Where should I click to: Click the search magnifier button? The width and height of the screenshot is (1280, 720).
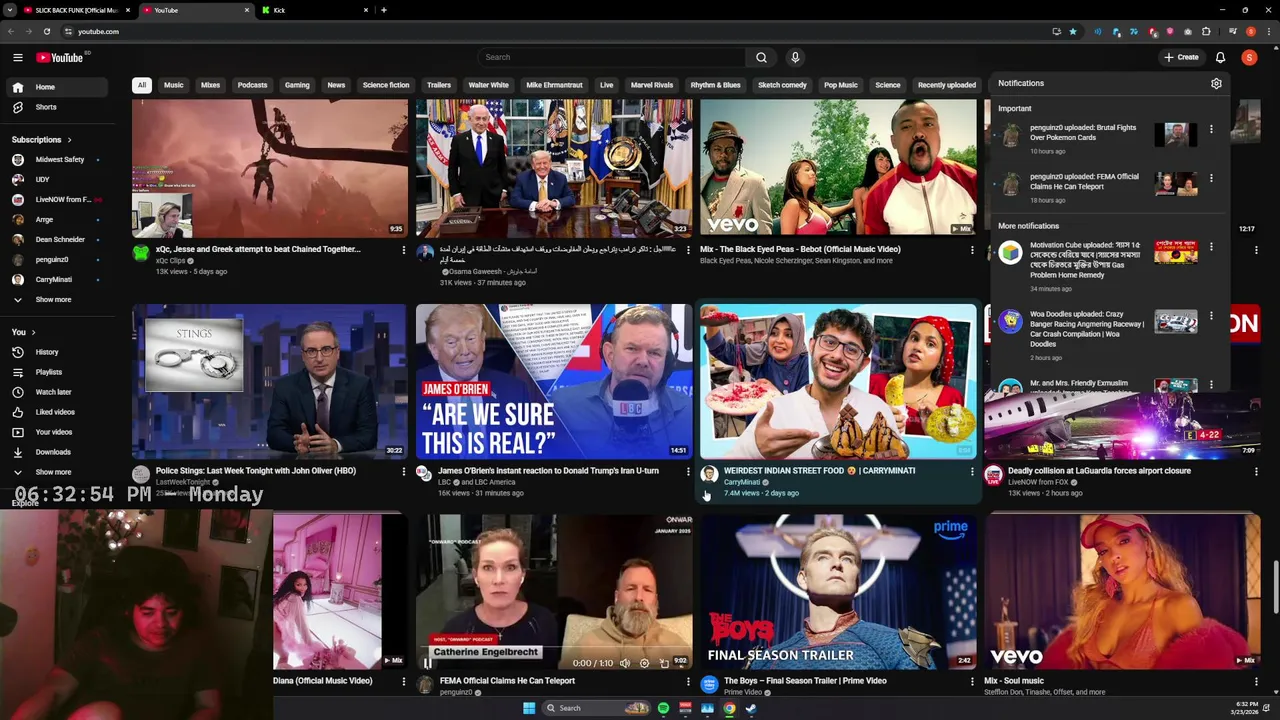761,58
